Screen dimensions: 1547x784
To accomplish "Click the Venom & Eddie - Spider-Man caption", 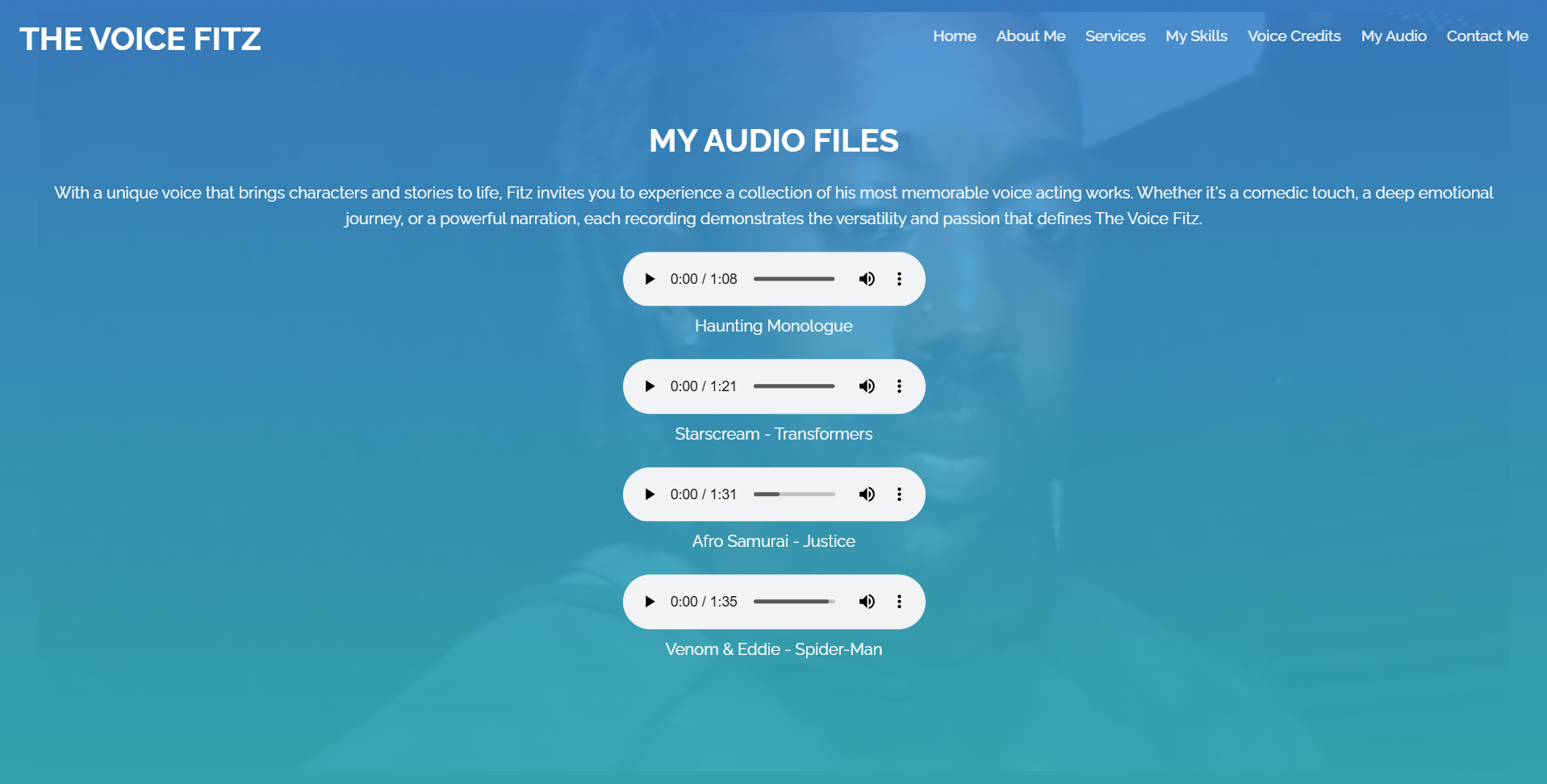I will click(773, 649).
